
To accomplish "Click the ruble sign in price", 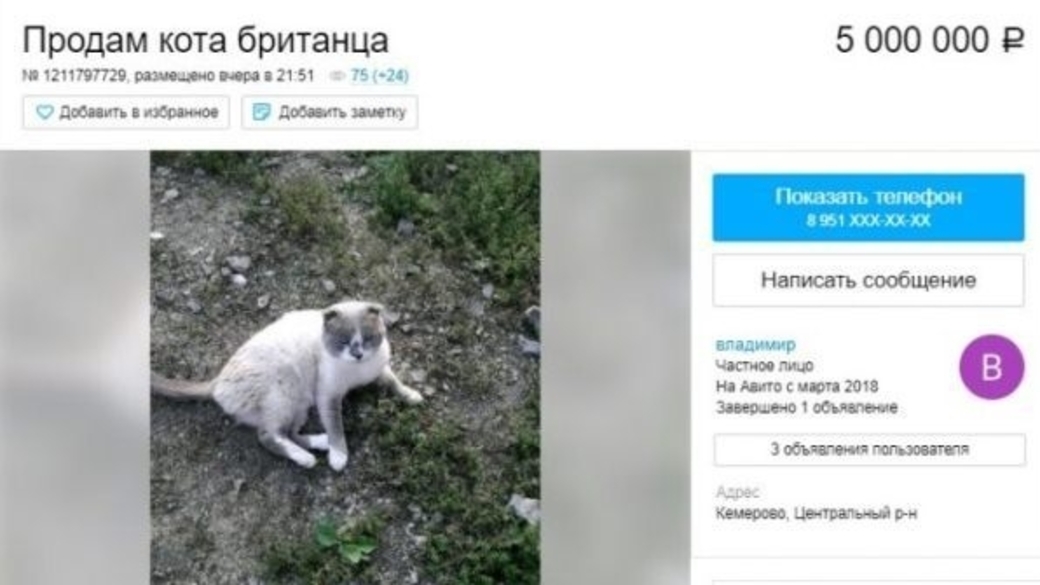I will (x=1013, y=40).
